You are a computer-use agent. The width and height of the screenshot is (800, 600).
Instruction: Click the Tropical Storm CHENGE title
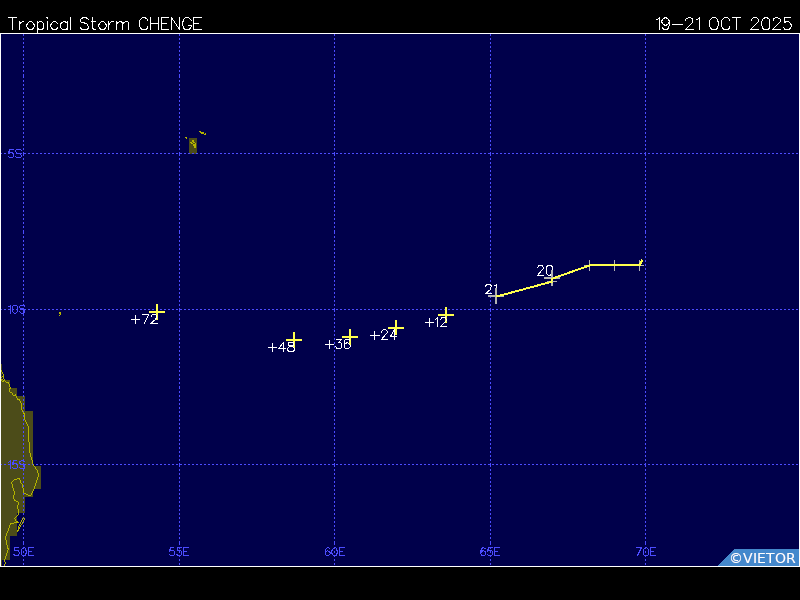click(105, 24)
